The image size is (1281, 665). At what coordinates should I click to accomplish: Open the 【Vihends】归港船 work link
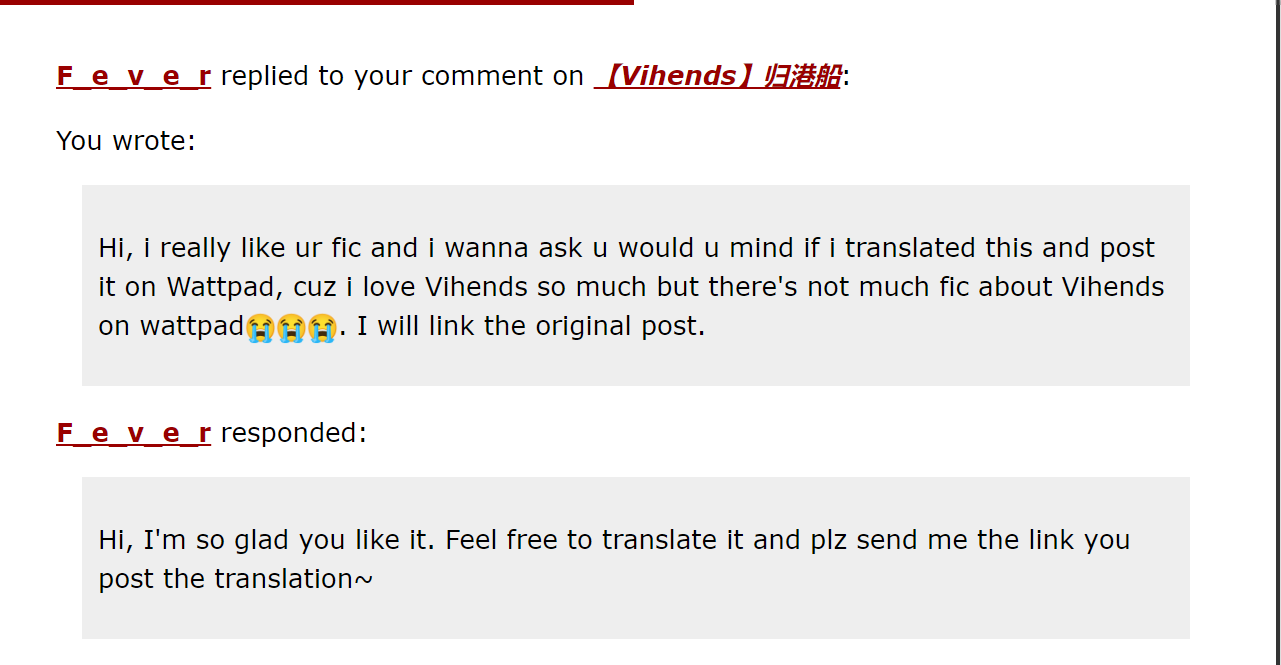coord(718,76)
